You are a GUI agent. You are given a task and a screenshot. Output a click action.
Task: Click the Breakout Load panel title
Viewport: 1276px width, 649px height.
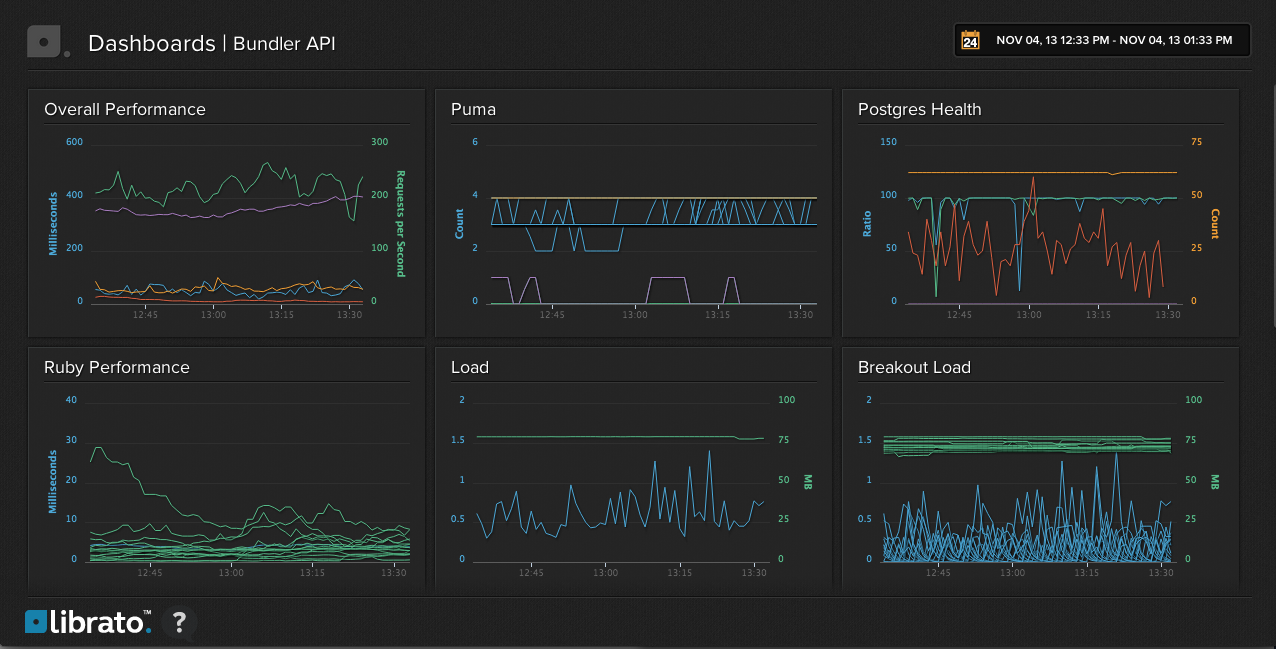click(x=914, y=368)
